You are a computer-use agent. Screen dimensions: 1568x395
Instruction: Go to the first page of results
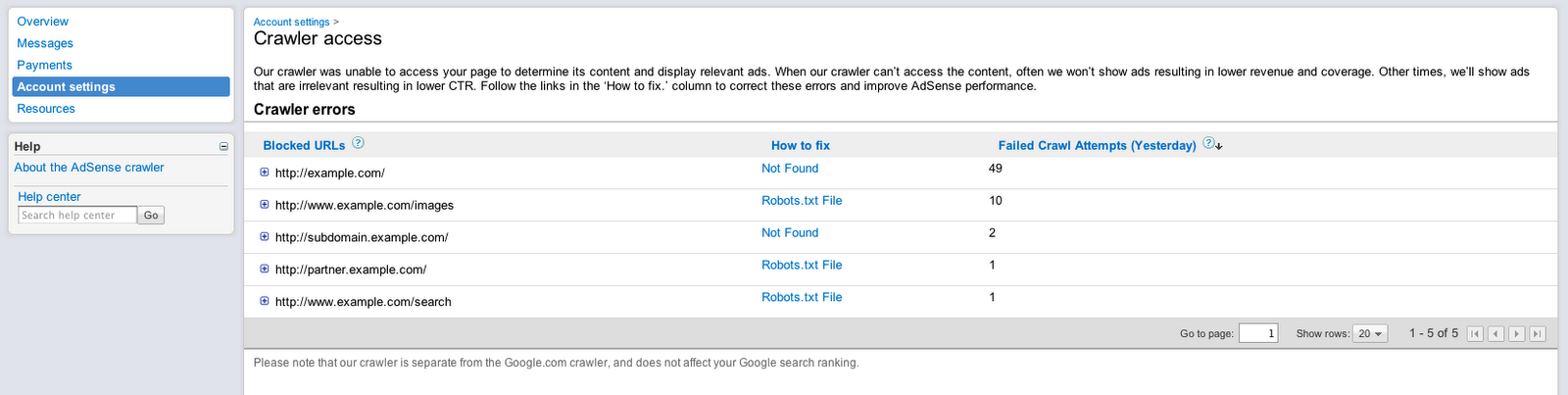[x=1475, y=334]
